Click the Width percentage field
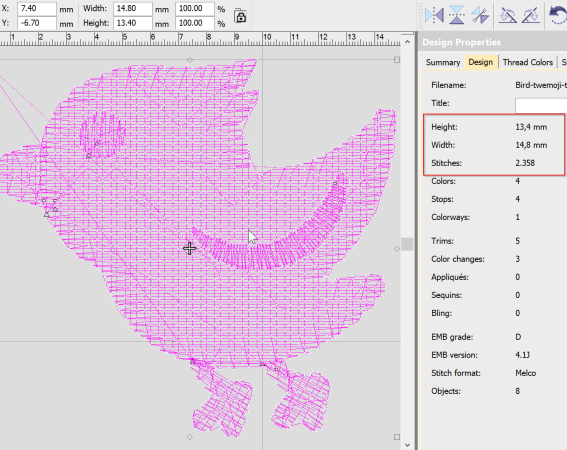Image resolution: width=567 pixels, height=450 pixels. (x=195, y=8)
